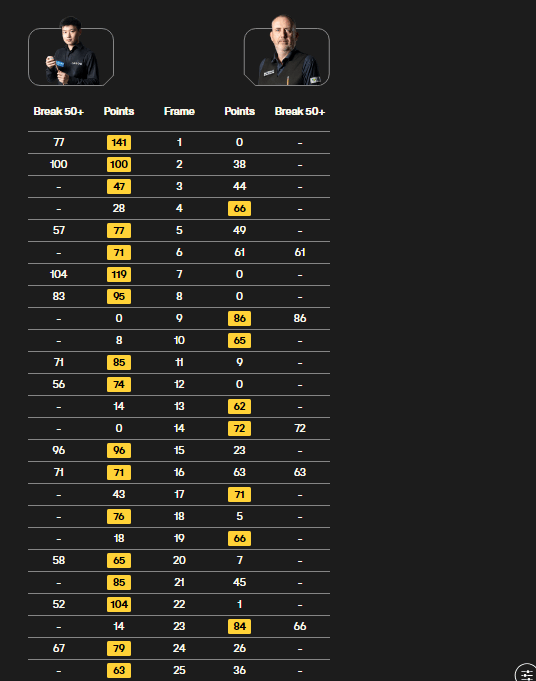This screenshot has width=536, height=681.
Task: Select the 104 break in frame 7 row
Action: point(59,274)
